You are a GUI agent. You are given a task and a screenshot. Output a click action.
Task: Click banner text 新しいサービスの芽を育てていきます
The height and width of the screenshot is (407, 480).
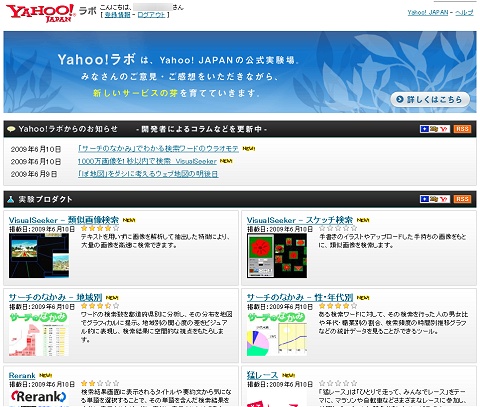[176, 93]
